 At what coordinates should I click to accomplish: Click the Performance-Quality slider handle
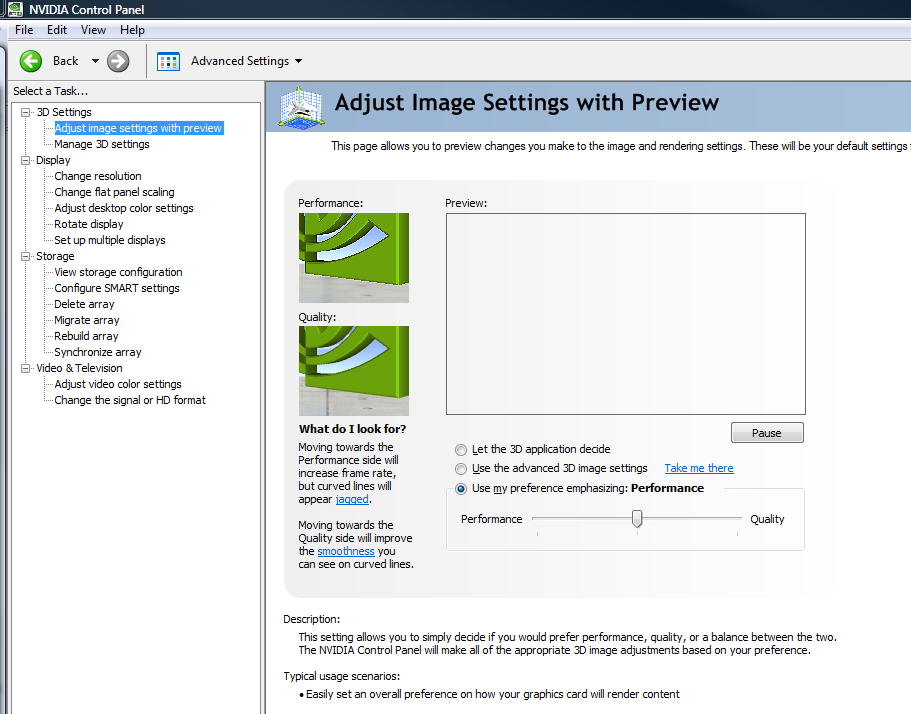click(x=636, y=518)
